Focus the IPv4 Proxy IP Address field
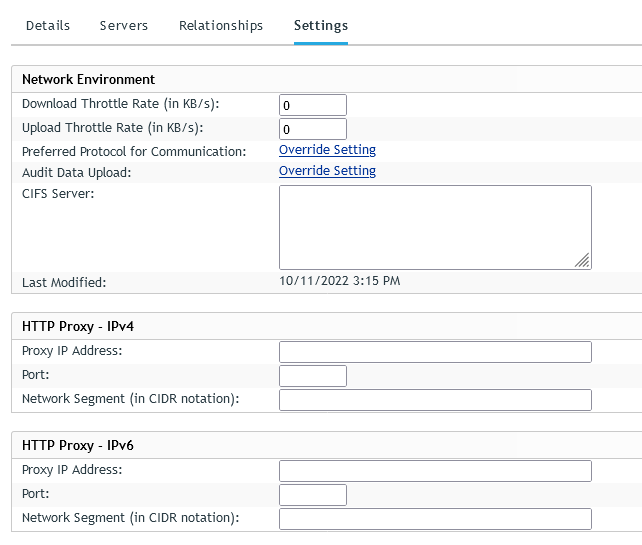This screenshot has width=642, height=545. click(434, 352)
